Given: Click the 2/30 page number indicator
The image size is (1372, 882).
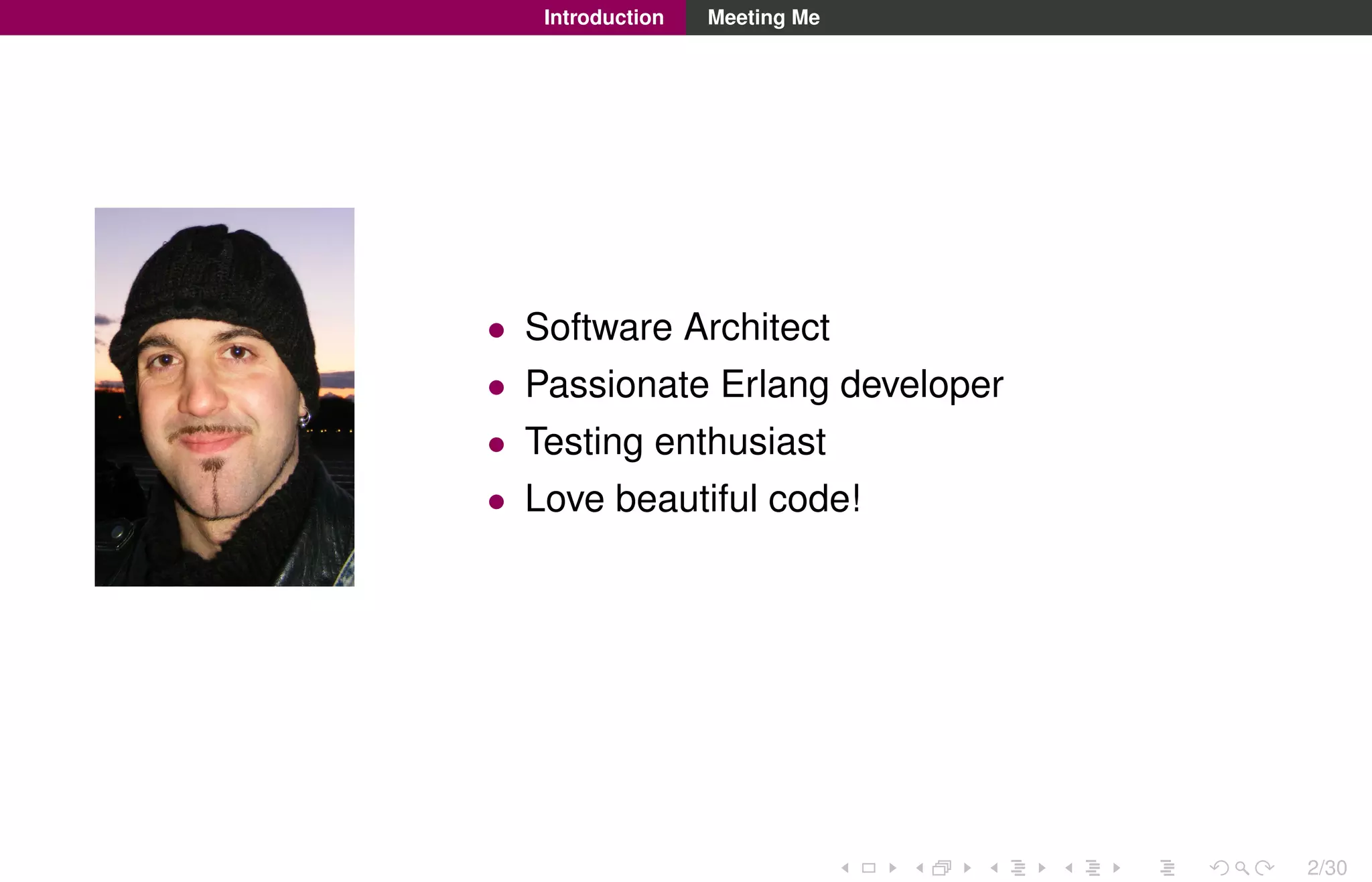Looking at the screenshot, I should (1326, 868).
